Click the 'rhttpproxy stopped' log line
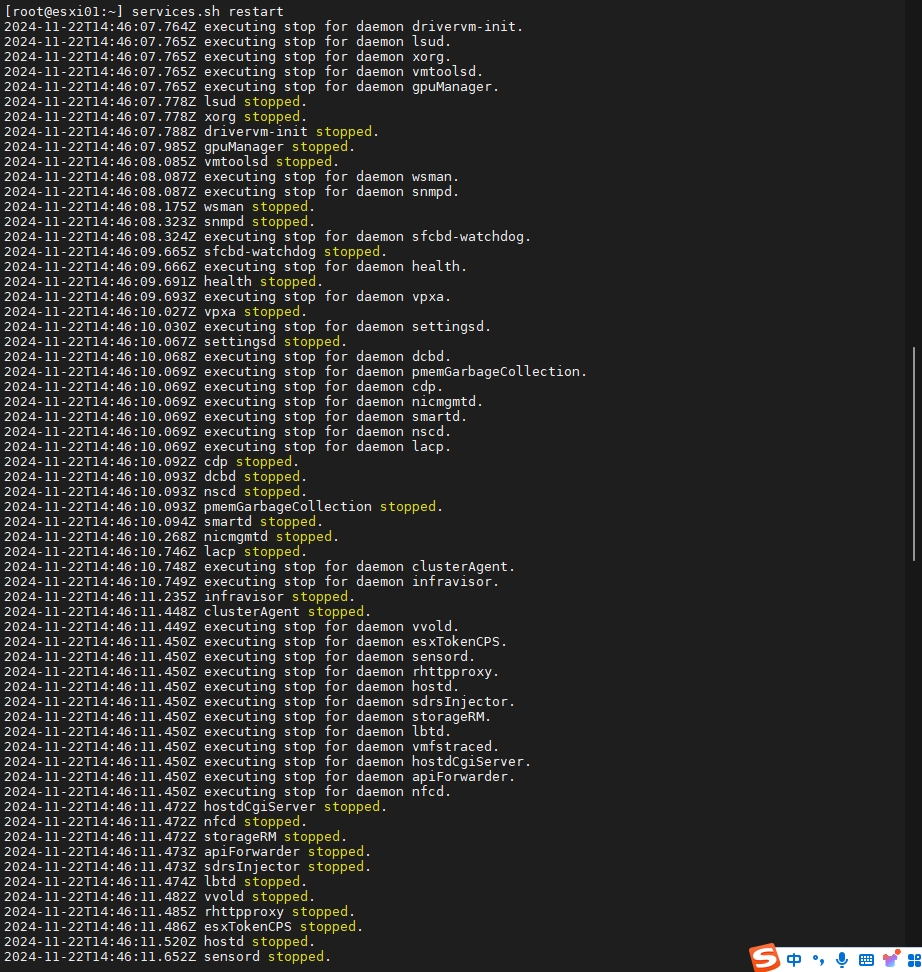This screenshot has width=922, height=972. 277,911
